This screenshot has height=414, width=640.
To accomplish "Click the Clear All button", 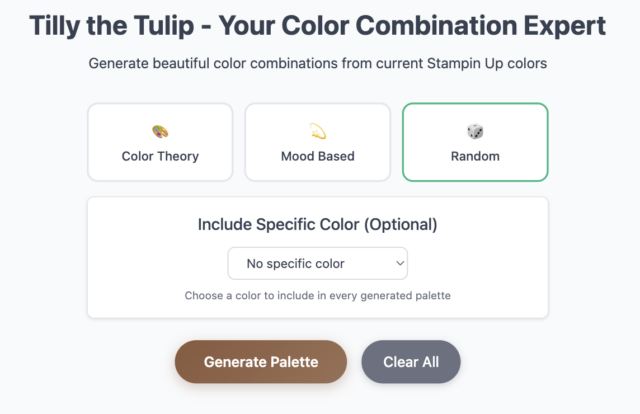I will tap(411, 362).
